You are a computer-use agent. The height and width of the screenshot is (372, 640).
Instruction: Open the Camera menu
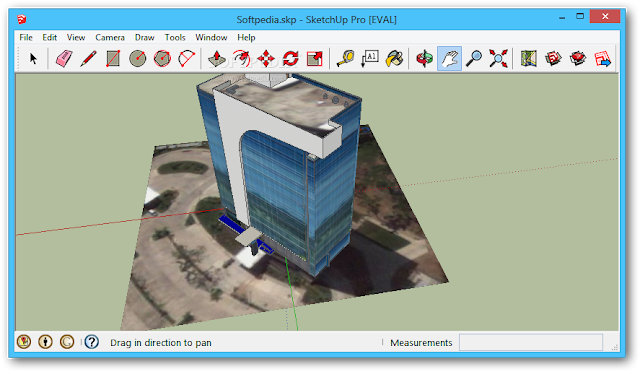pos(110,38)
